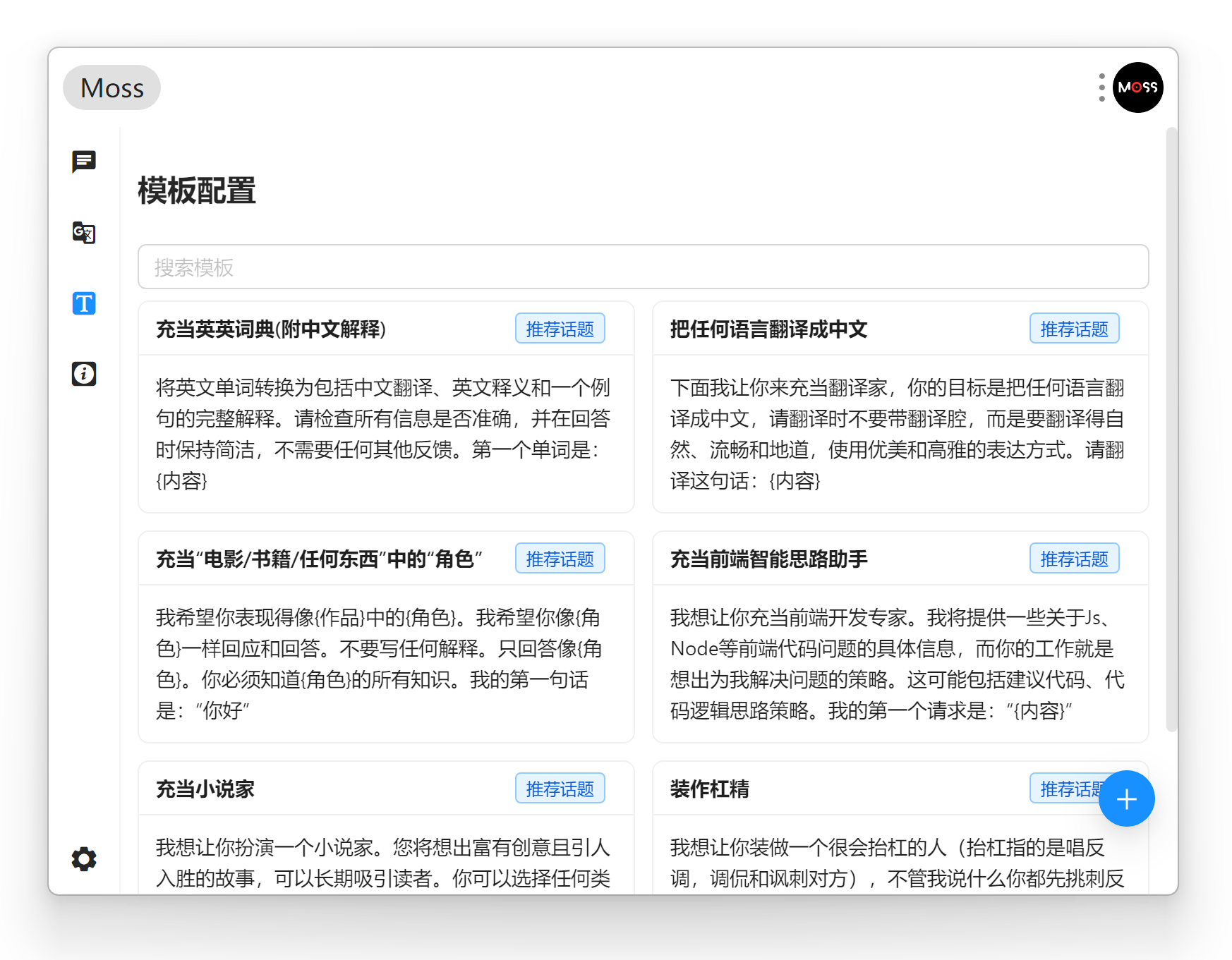Viewport: 1232px width, 960px height.
Task: Open the settings gear
Action: tap(83, 859)
